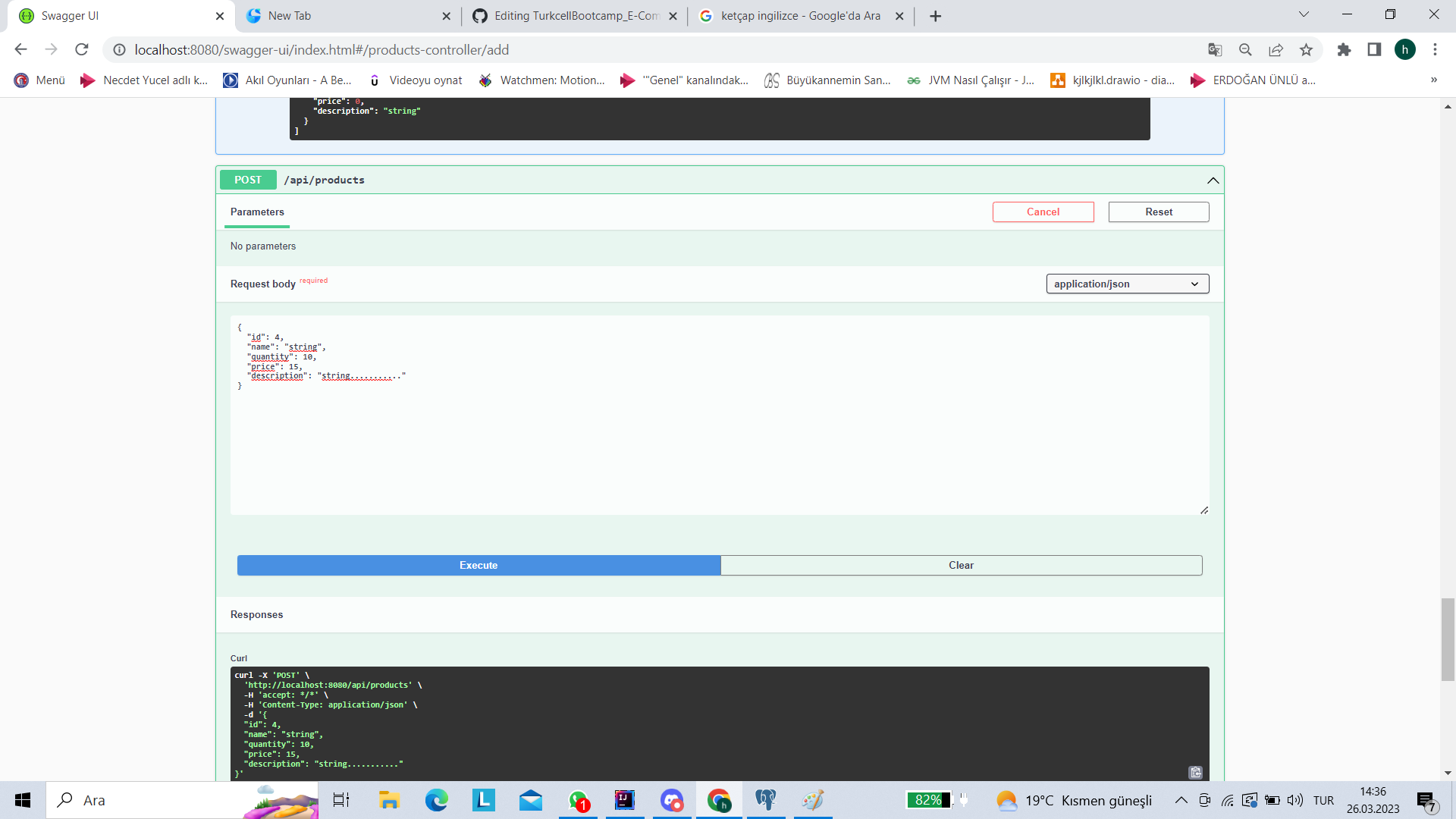Share this page icon

pyautogui.click(x=1276, y=49)
